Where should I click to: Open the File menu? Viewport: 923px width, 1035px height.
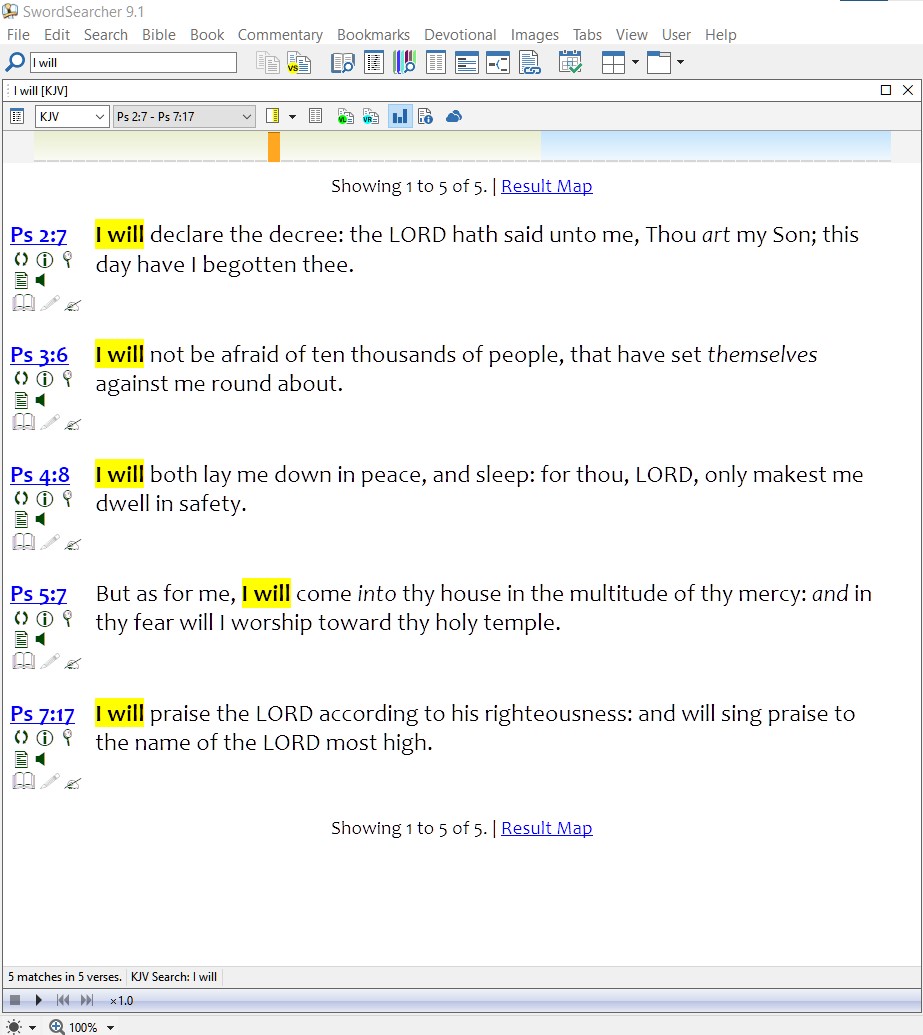pos(18,34)
